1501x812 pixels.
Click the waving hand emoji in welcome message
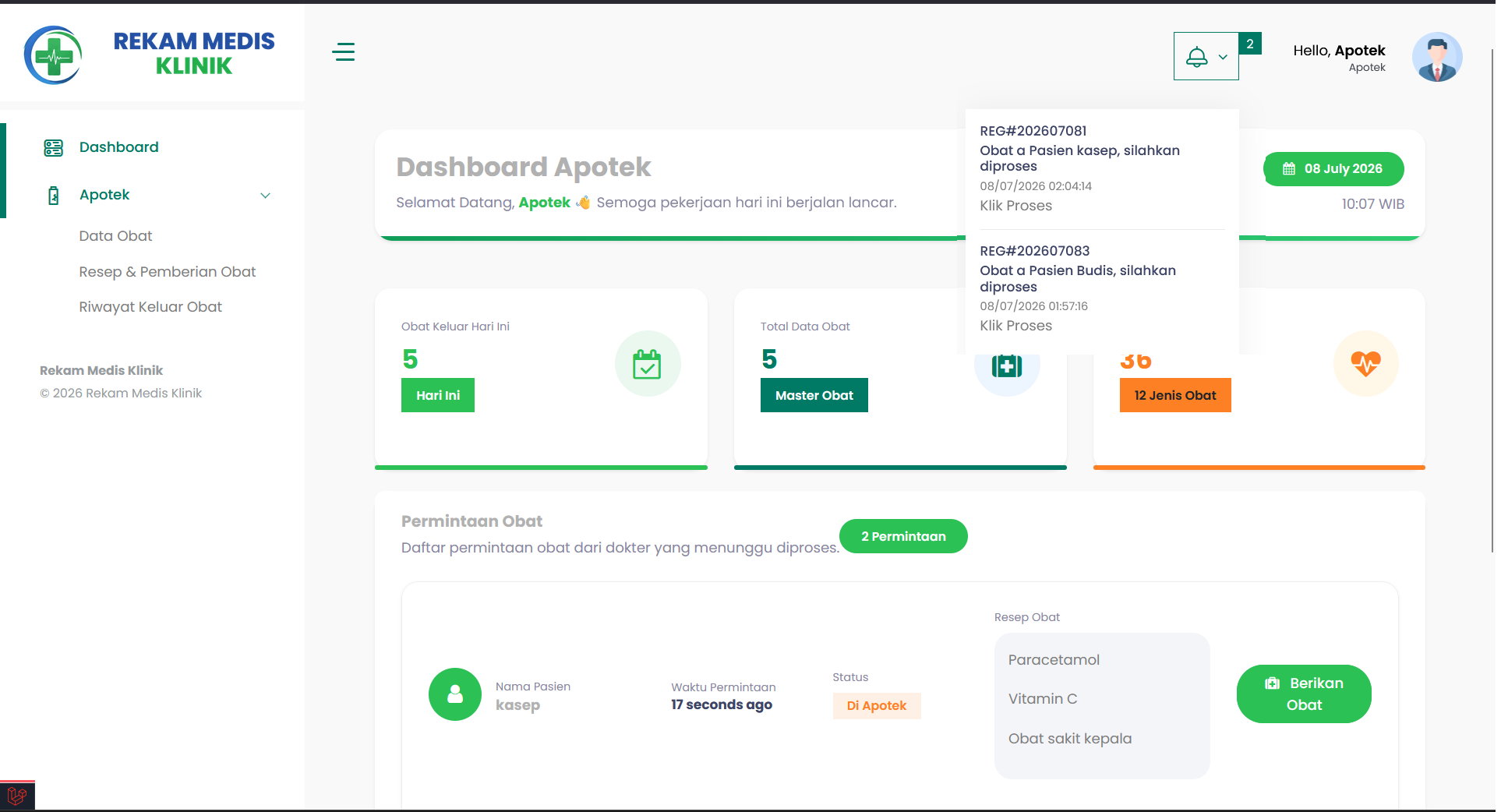pos(583,203)
